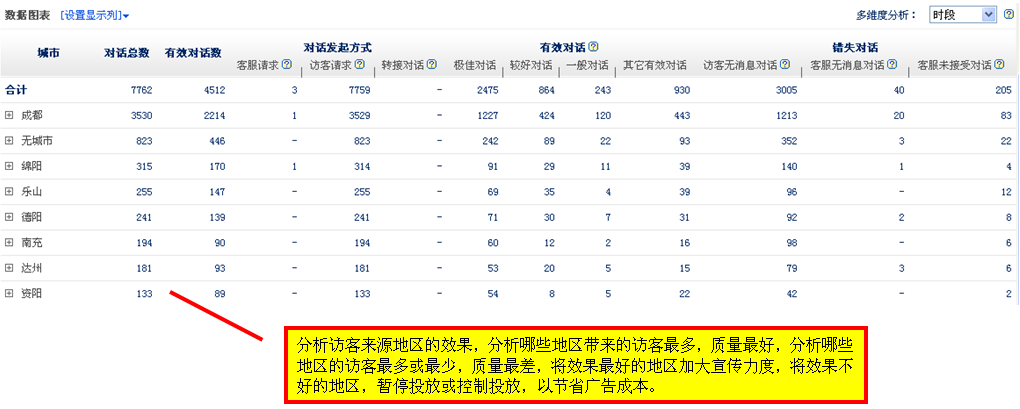Viewport: 1020px width, 409px height.
Task: Click help icon beside 有效对话 group header
Action: 594,47
